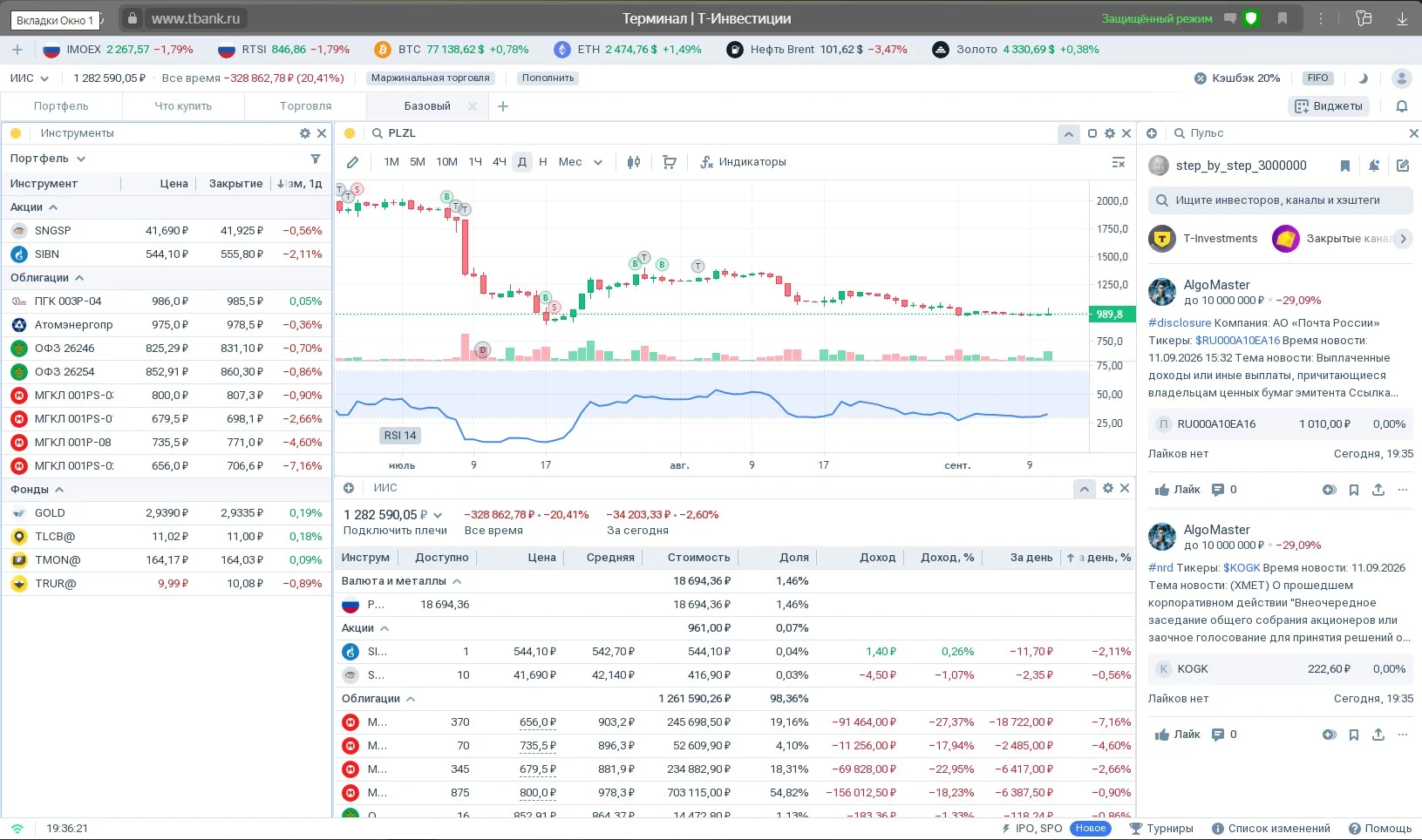This screenshot has height=840, width=1422.
Task: Open the filter icon in Инструменты widget
Action: [x=316, y=159]
